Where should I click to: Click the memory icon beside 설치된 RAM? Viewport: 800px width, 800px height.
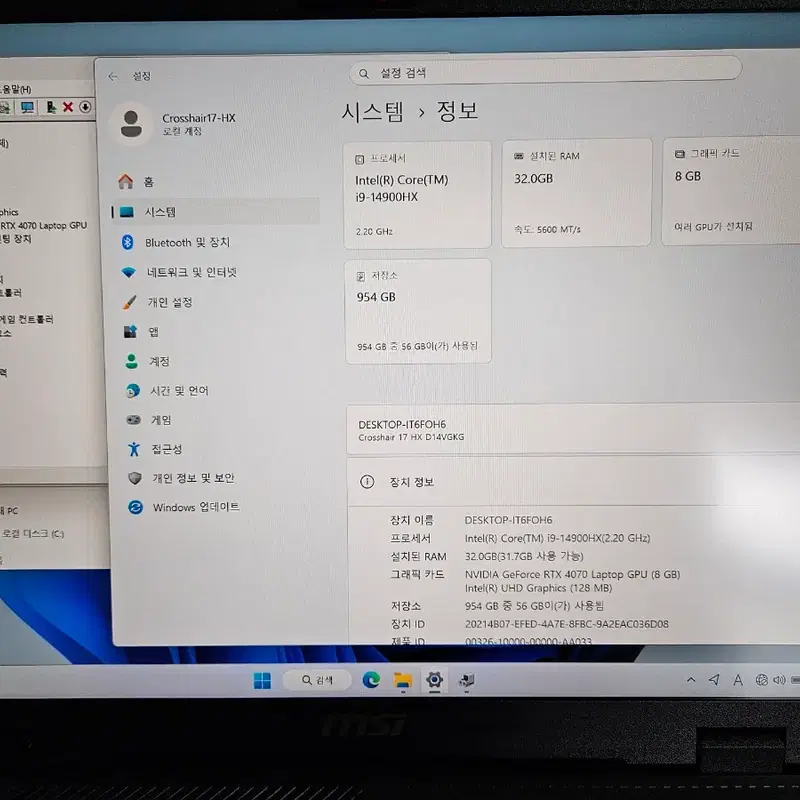tap(519, 156)
